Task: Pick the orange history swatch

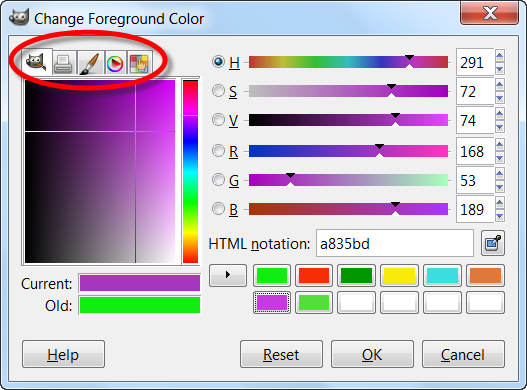Action: 485,275
